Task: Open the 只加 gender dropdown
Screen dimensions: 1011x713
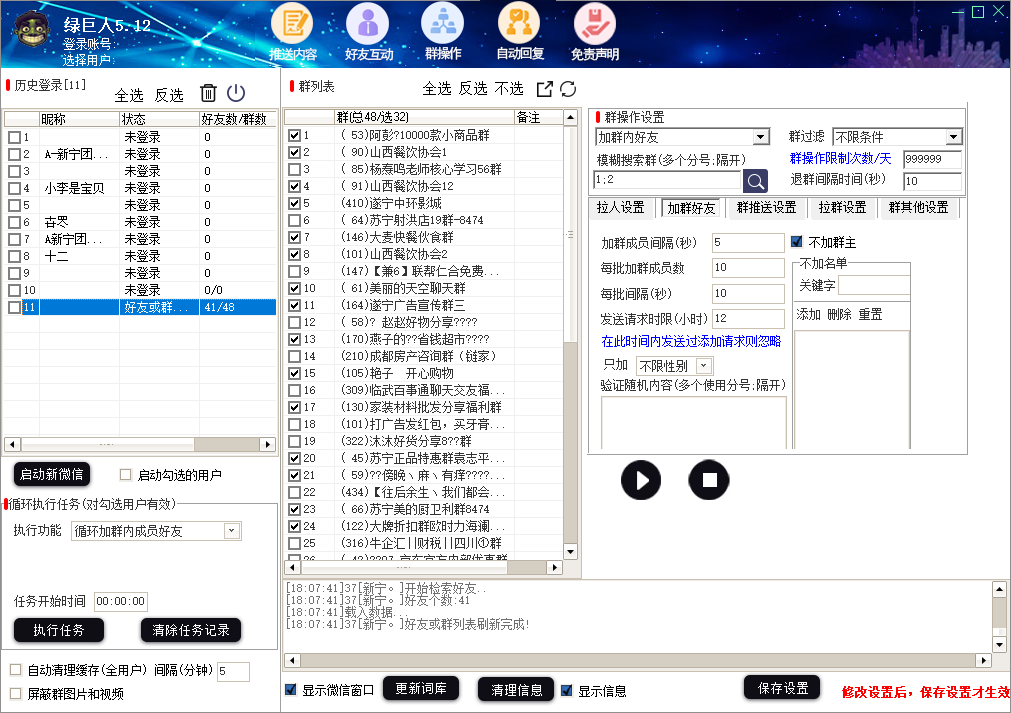Action: click(x=703, y=366)
